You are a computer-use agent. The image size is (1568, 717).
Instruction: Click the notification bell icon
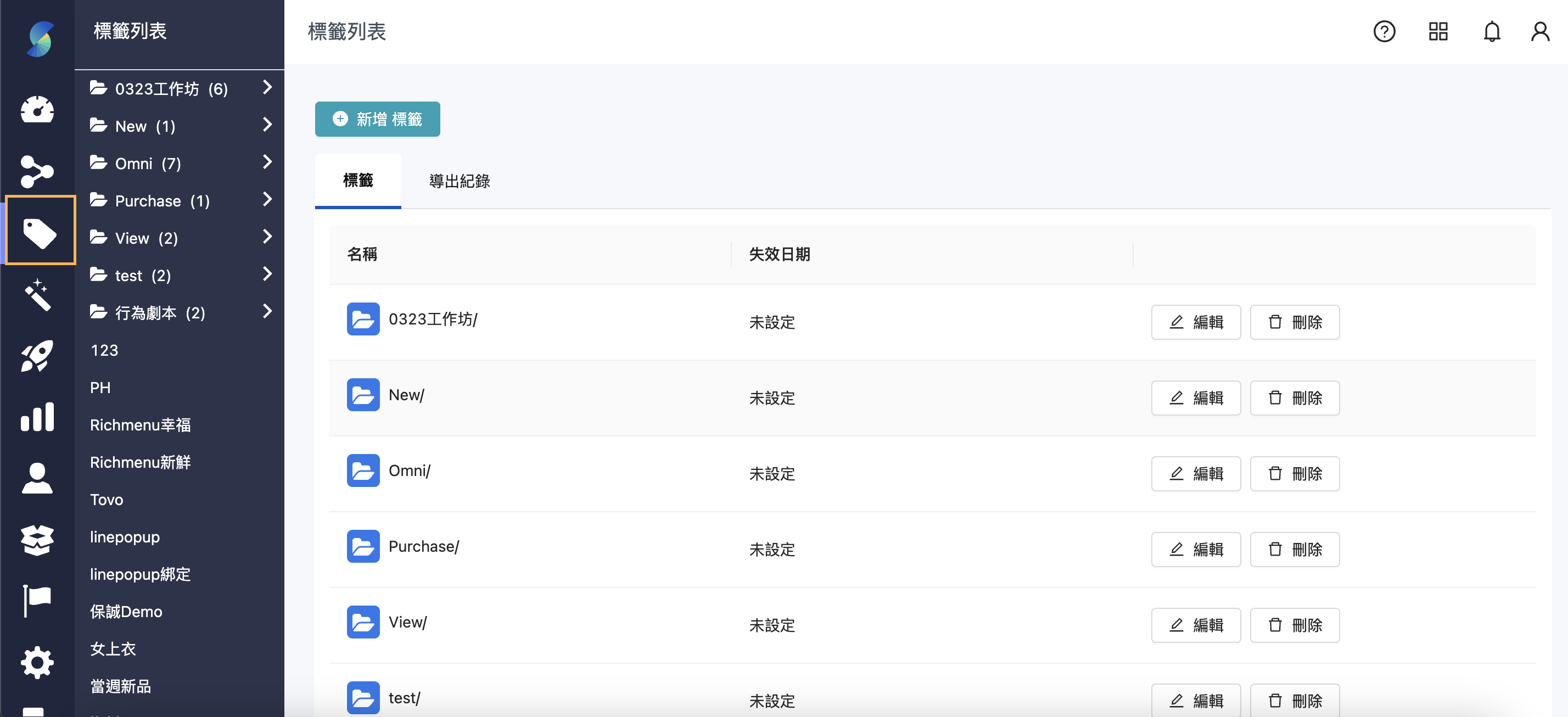pyautogui.click(x=1491, y=32)
